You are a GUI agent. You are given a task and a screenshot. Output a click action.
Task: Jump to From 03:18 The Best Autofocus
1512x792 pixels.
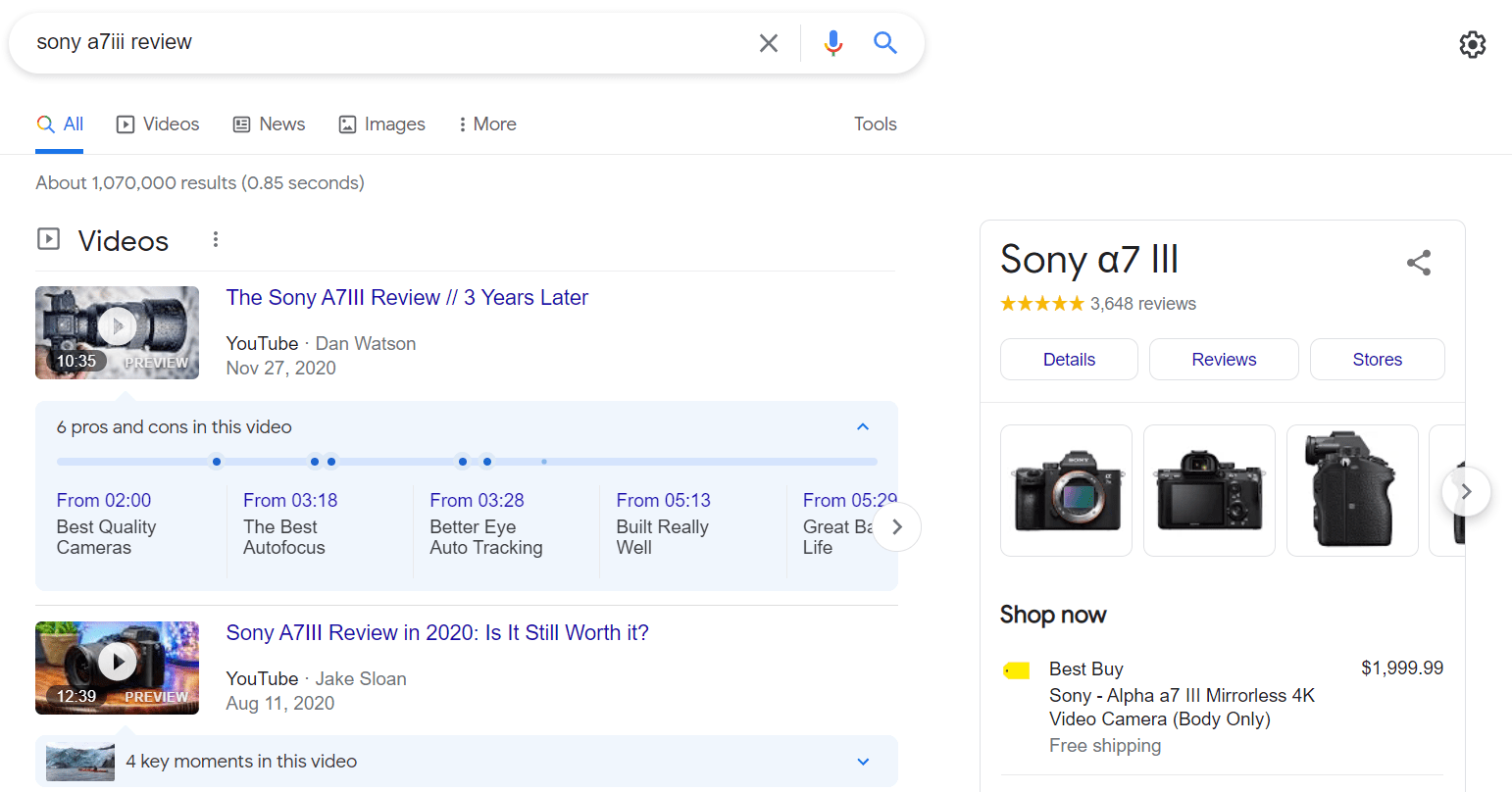290,523
